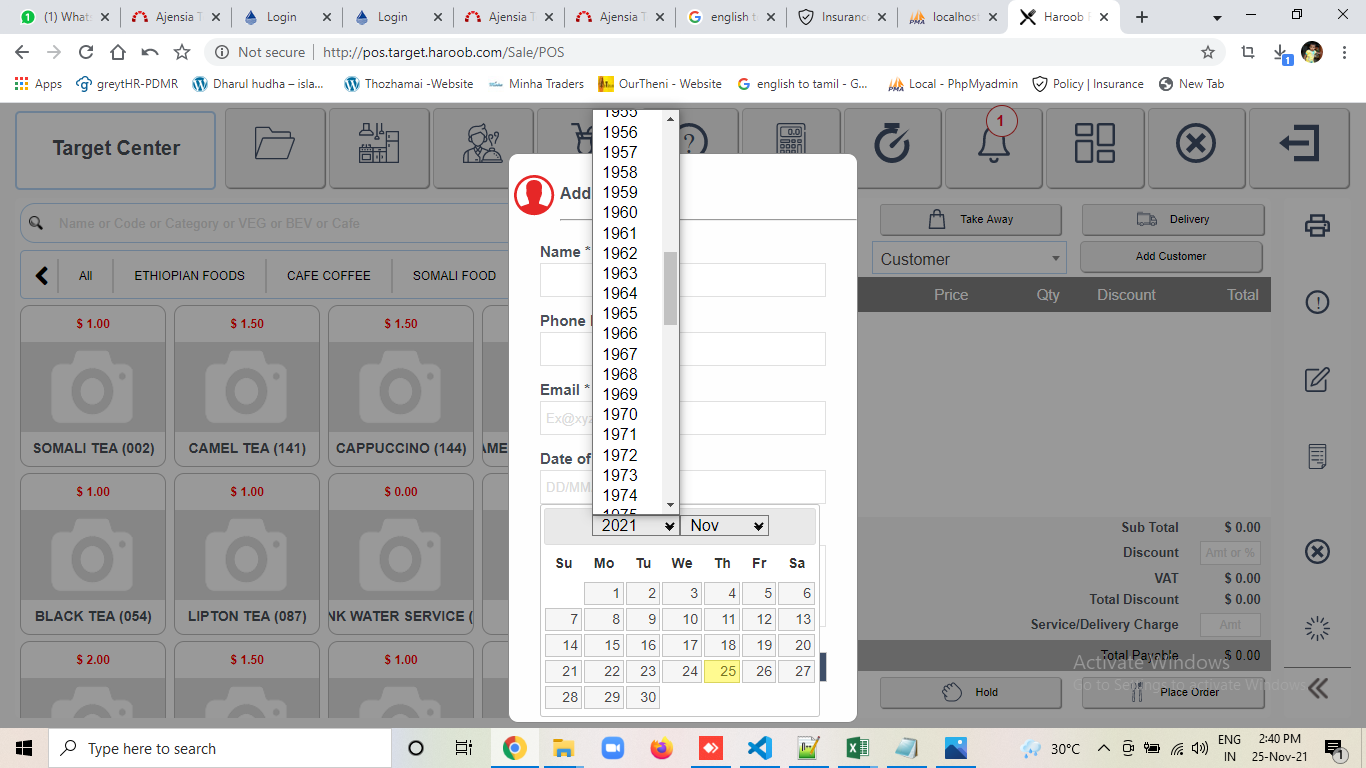Click the Name input field
Image resolution: width=1366 pixels, height=768 pixels.
pos(683,280)
